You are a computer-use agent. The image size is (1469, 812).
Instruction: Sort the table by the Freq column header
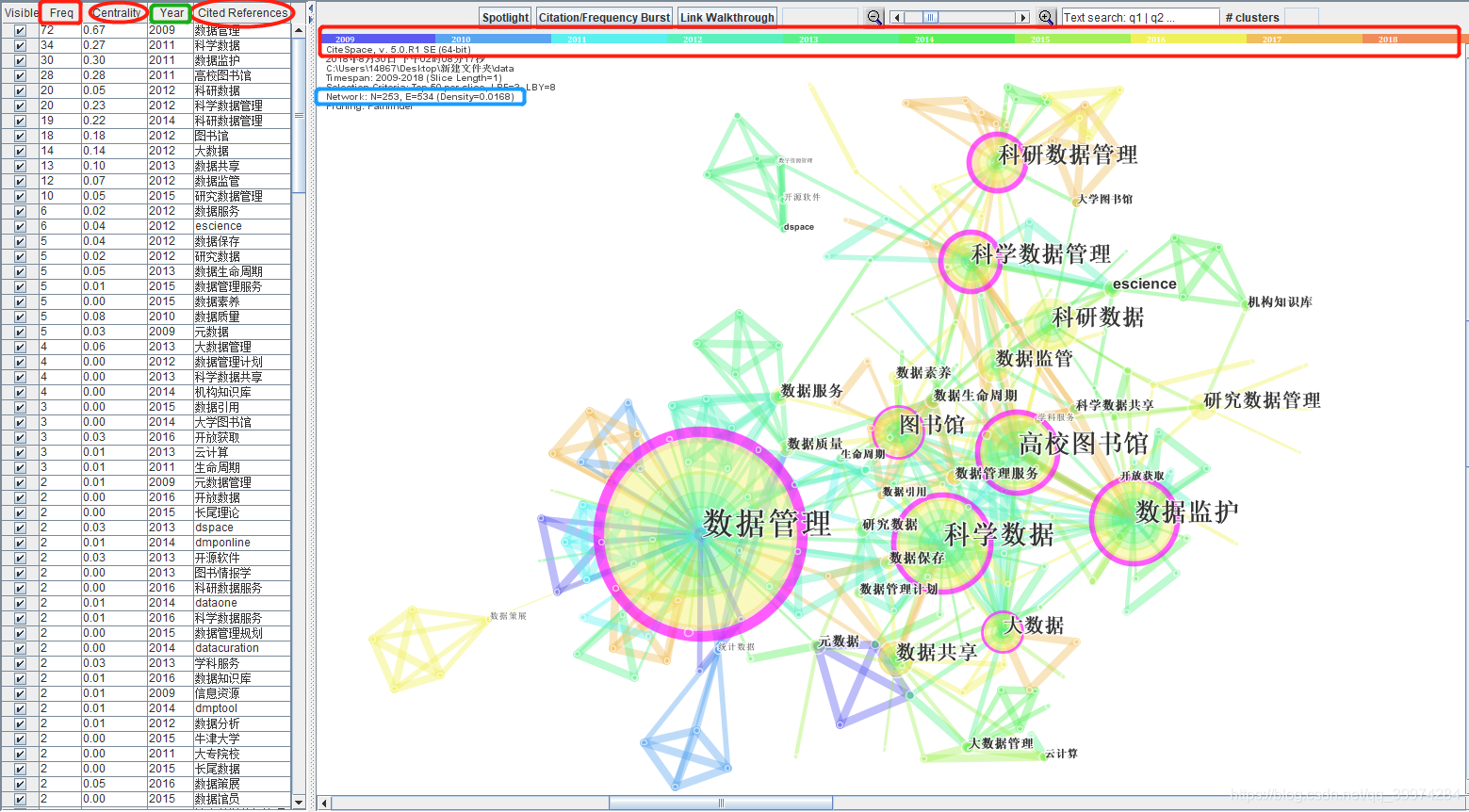[60, 12]
